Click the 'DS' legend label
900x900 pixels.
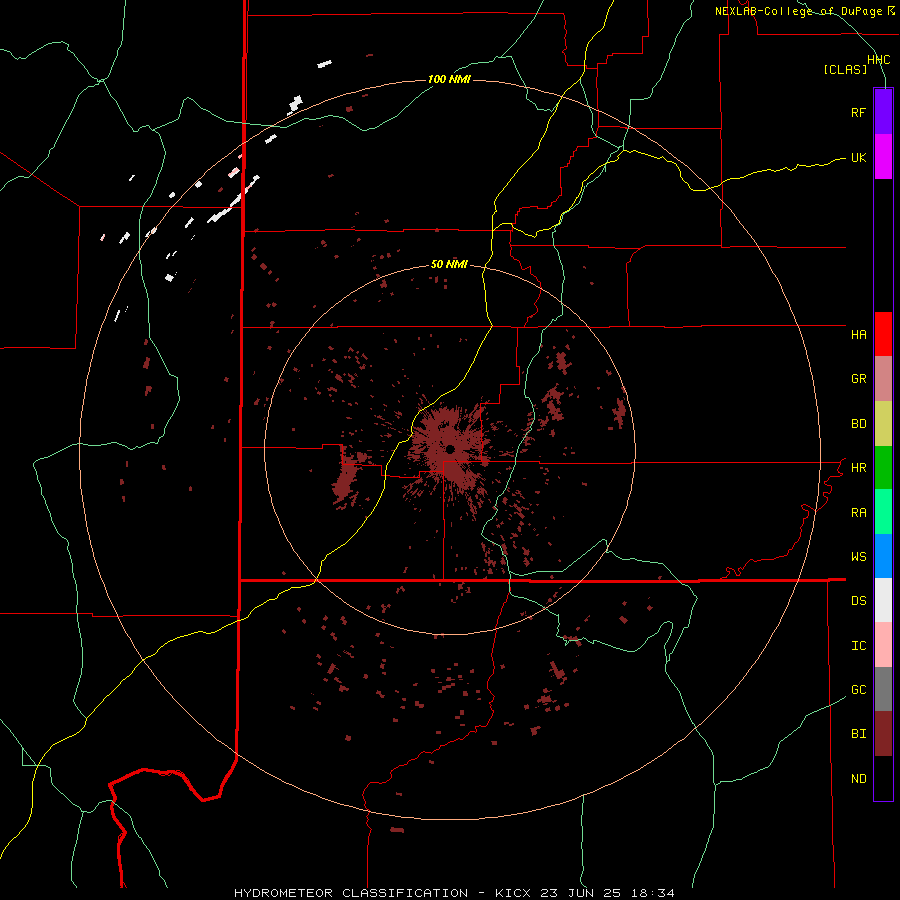click(858, 601)
